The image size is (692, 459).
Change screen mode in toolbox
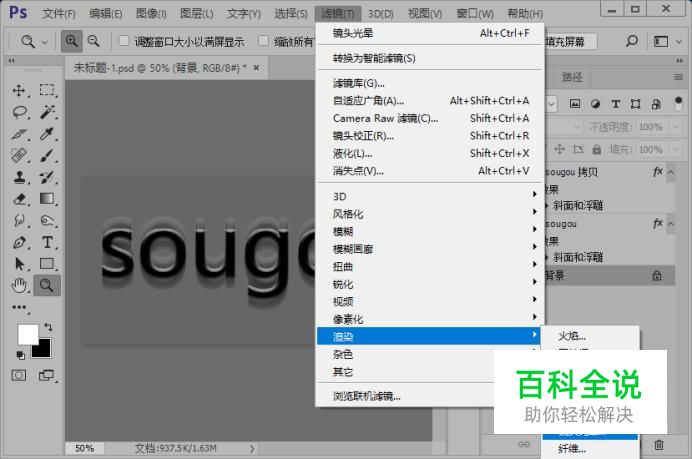click(46, 376)
